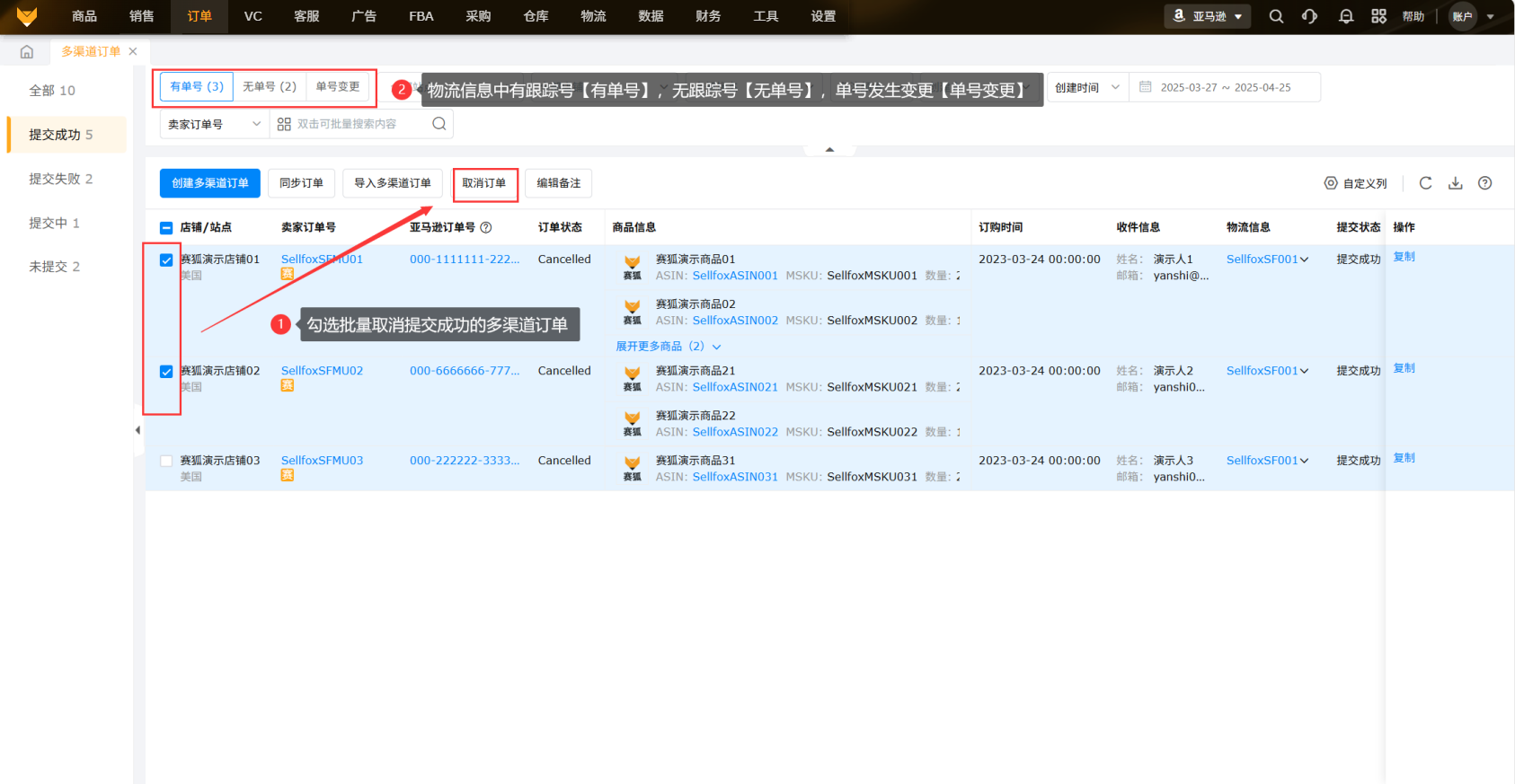This screenshot has width=1515, height=784.
Task: Click the magnifier icon in the order search box
Action: 439,124
